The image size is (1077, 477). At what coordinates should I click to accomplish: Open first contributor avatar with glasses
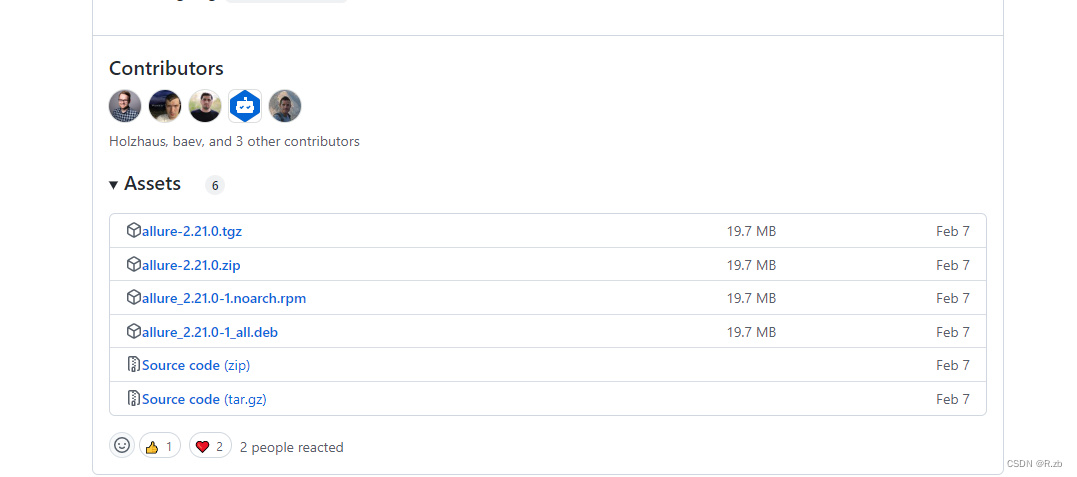[x=125, y=106]
